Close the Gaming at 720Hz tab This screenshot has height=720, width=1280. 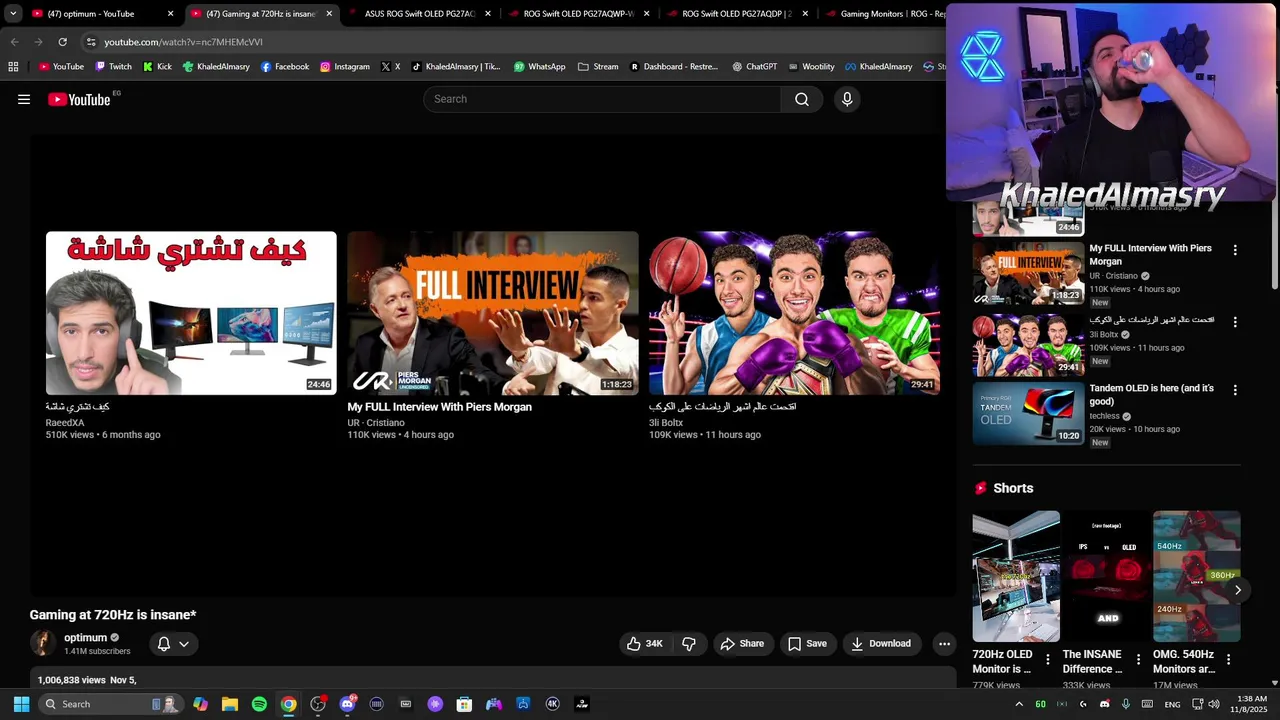click(329, 14)
